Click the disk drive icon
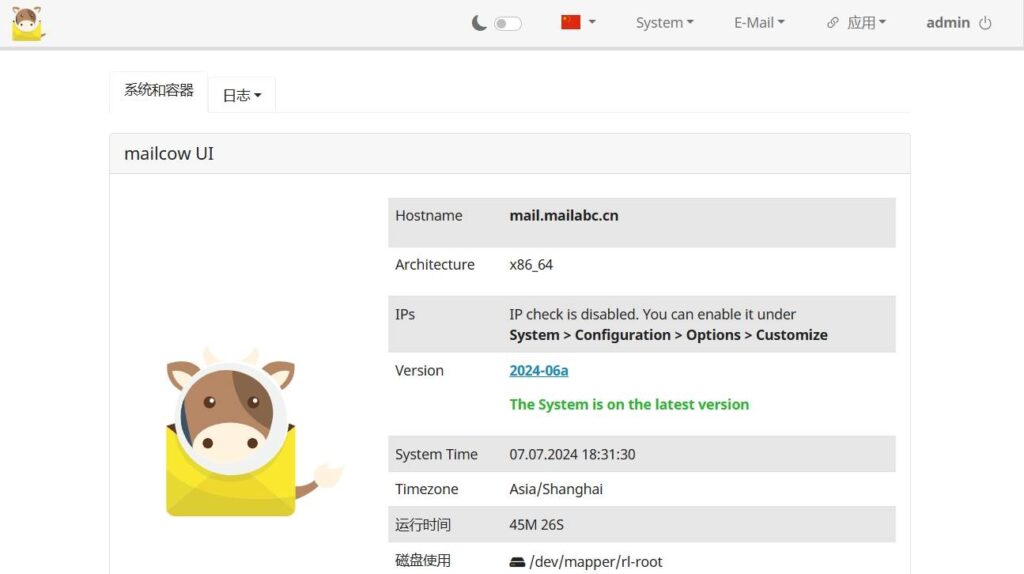Image resolution: width=1024 pixels, height=574 pixels. 517,562
